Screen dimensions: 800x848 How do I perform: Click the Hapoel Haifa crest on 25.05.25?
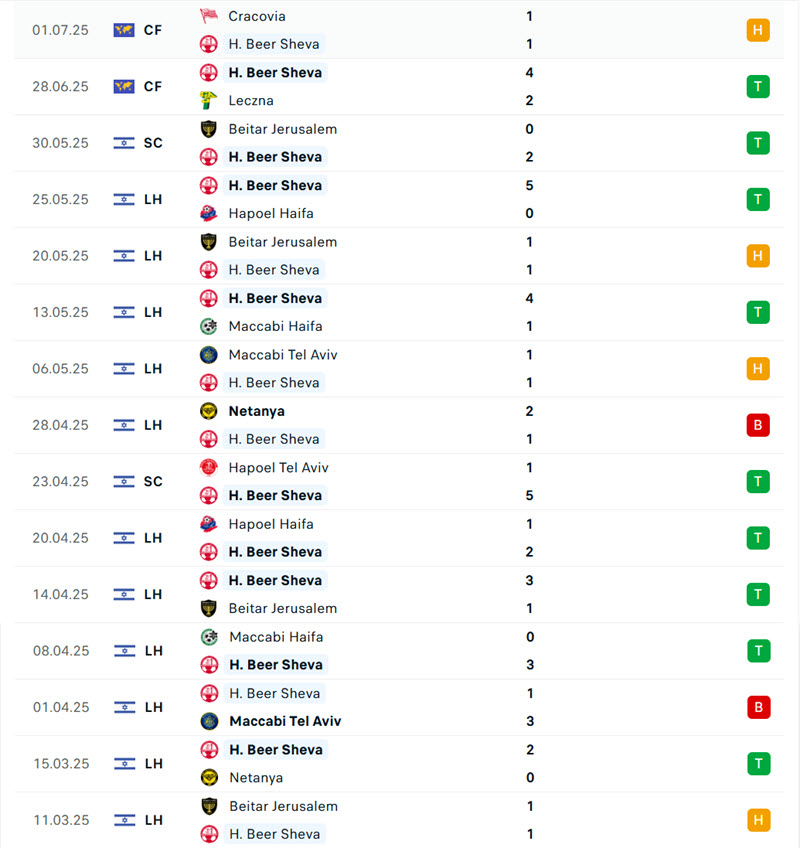click(x=208, y=214)
